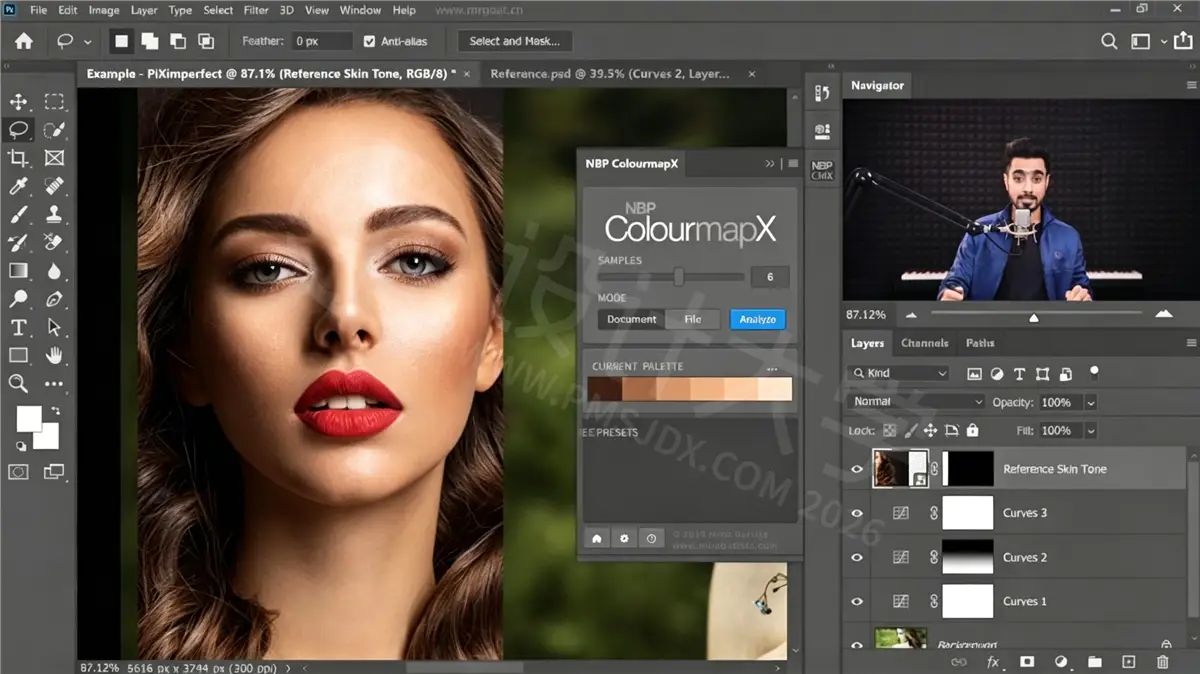This screenshot has width=1200, height=674.
Task: Select the Crop tool
Action: pos(18,158)
